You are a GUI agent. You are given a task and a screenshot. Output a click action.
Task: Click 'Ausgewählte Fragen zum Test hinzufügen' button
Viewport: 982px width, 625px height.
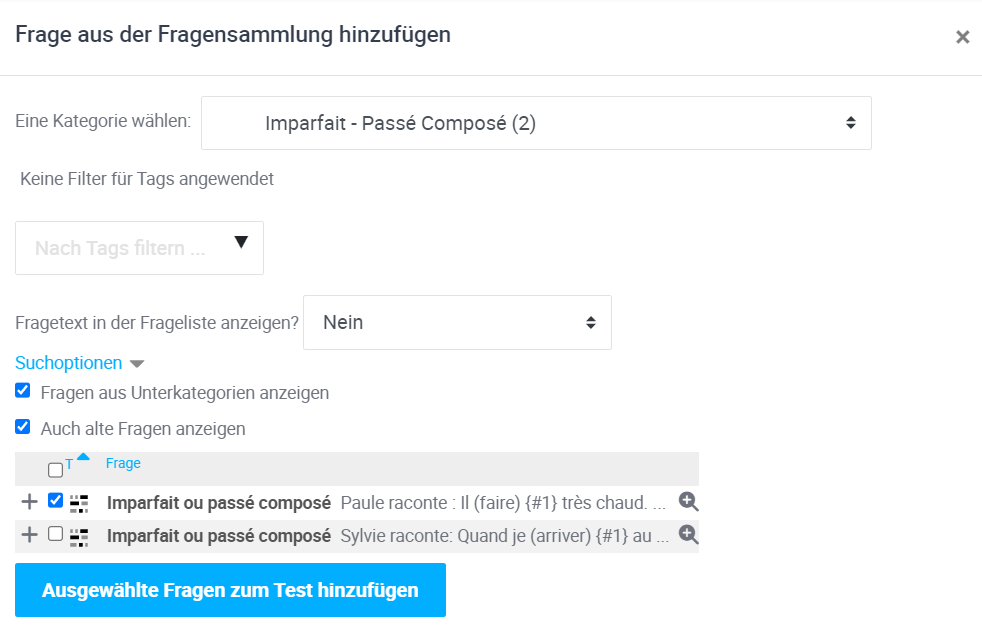[230, 590]
